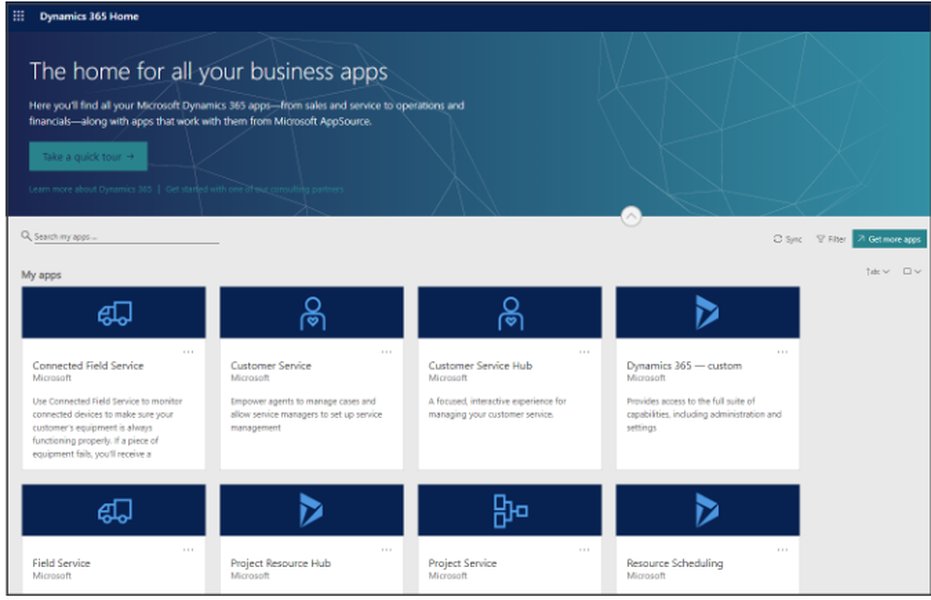
Task: Open more options for Customer Service Hub
Action: 584,352
